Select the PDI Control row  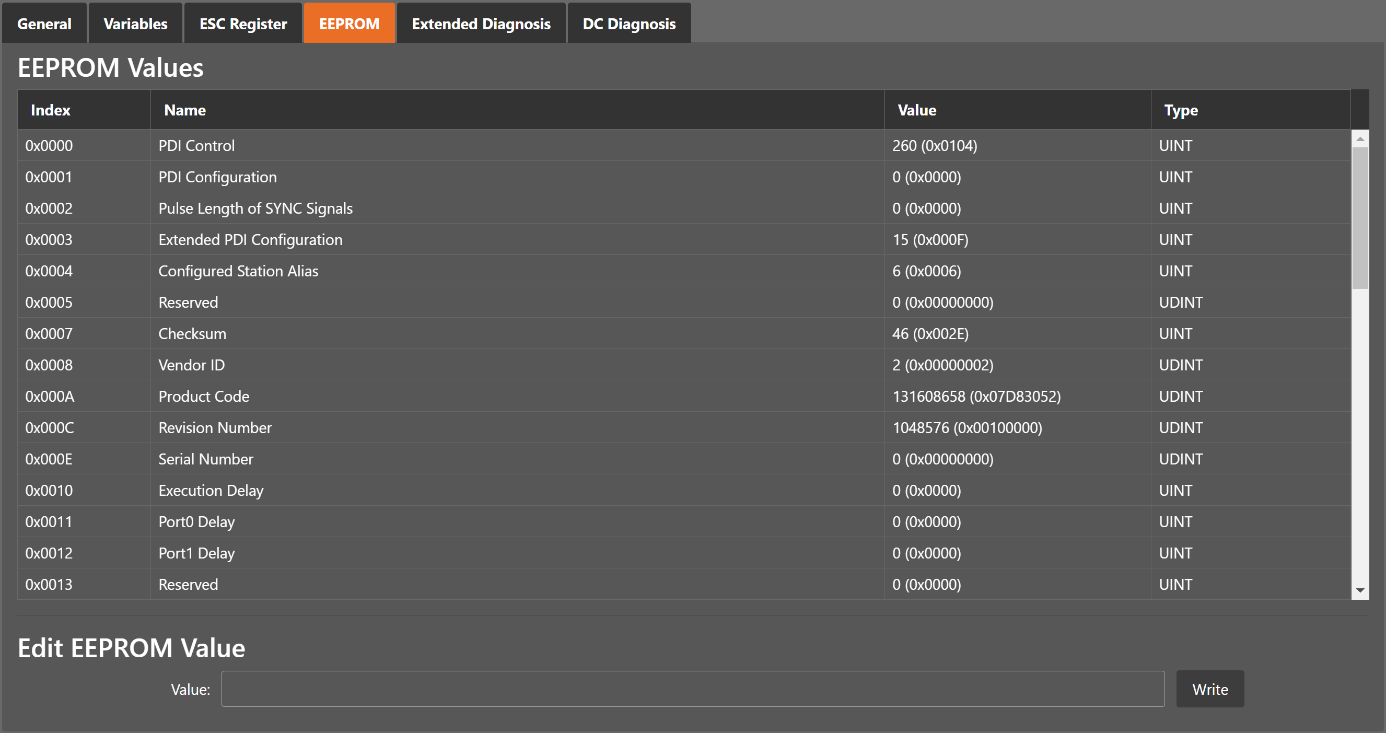(x=197, y=146)
